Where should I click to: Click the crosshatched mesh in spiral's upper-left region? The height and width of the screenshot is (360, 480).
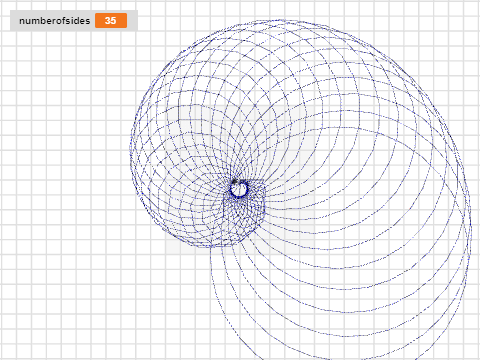coord(187,100)
